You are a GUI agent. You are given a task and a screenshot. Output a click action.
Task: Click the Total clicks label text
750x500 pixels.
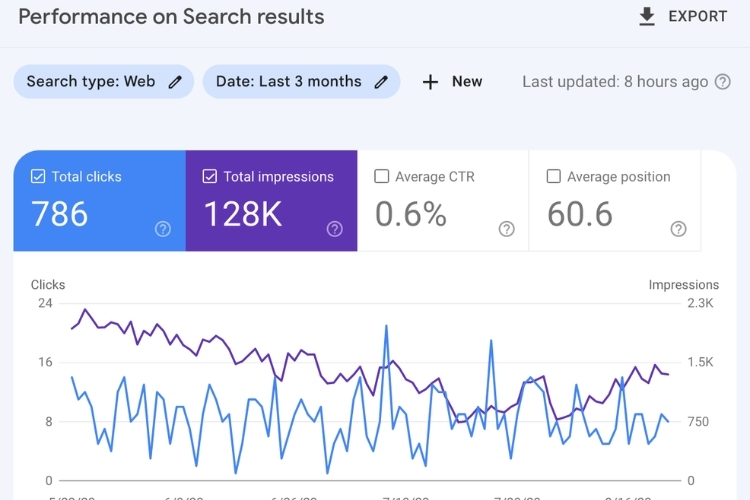(x=87, y=177)
